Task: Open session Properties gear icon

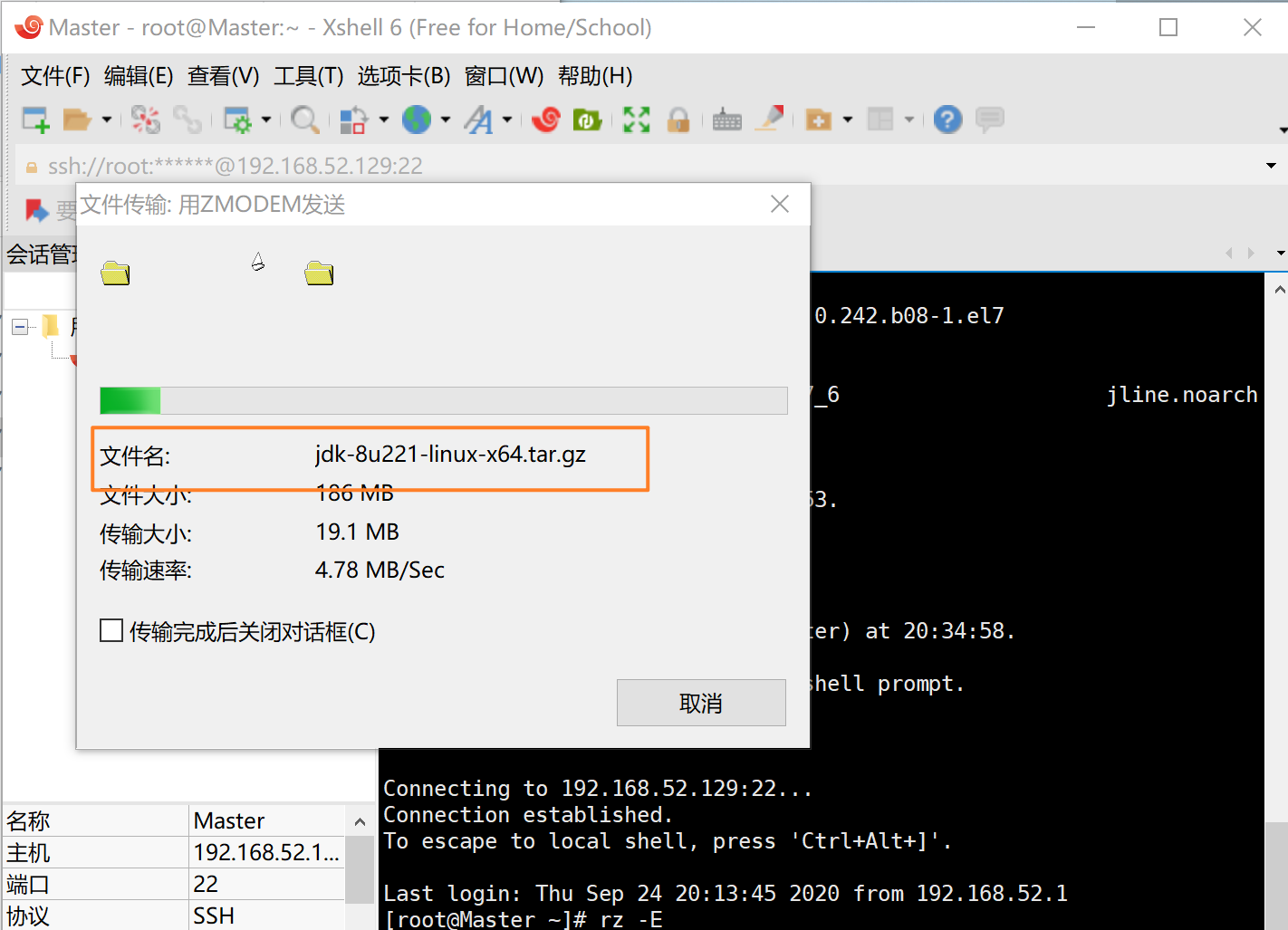Action: pyautogui.click(x=237, y=120)
